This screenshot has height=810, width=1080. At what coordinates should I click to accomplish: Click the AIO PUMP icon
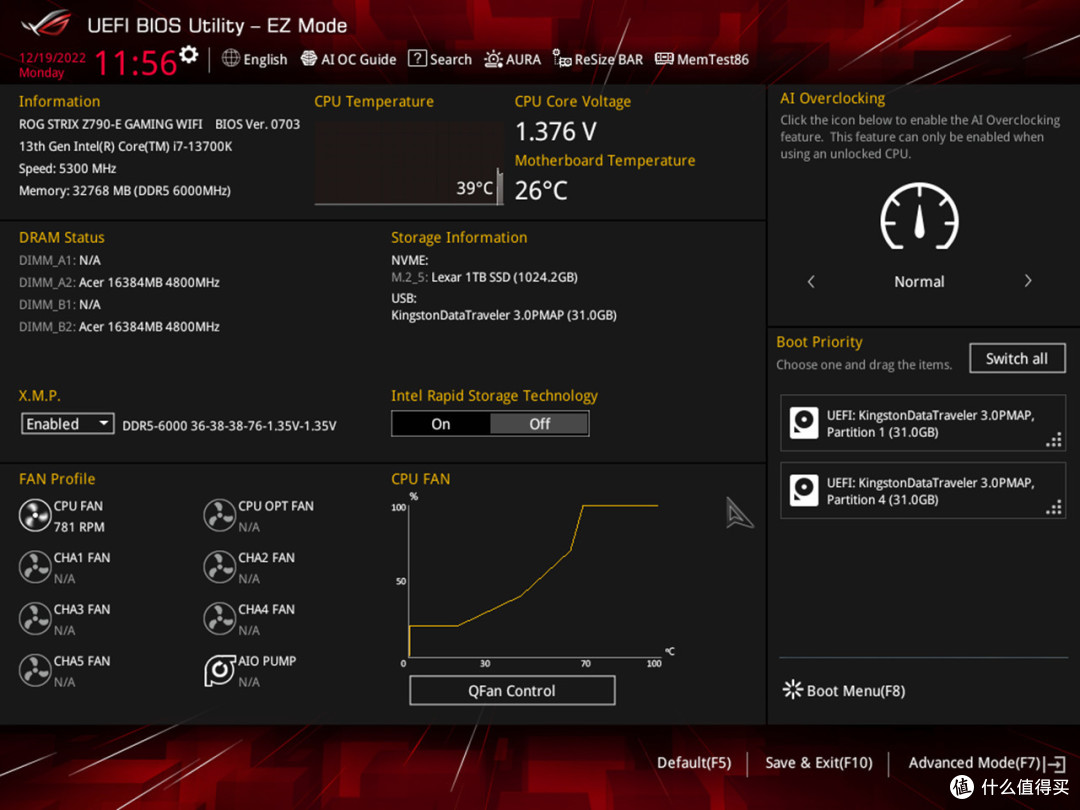point(220,670)
